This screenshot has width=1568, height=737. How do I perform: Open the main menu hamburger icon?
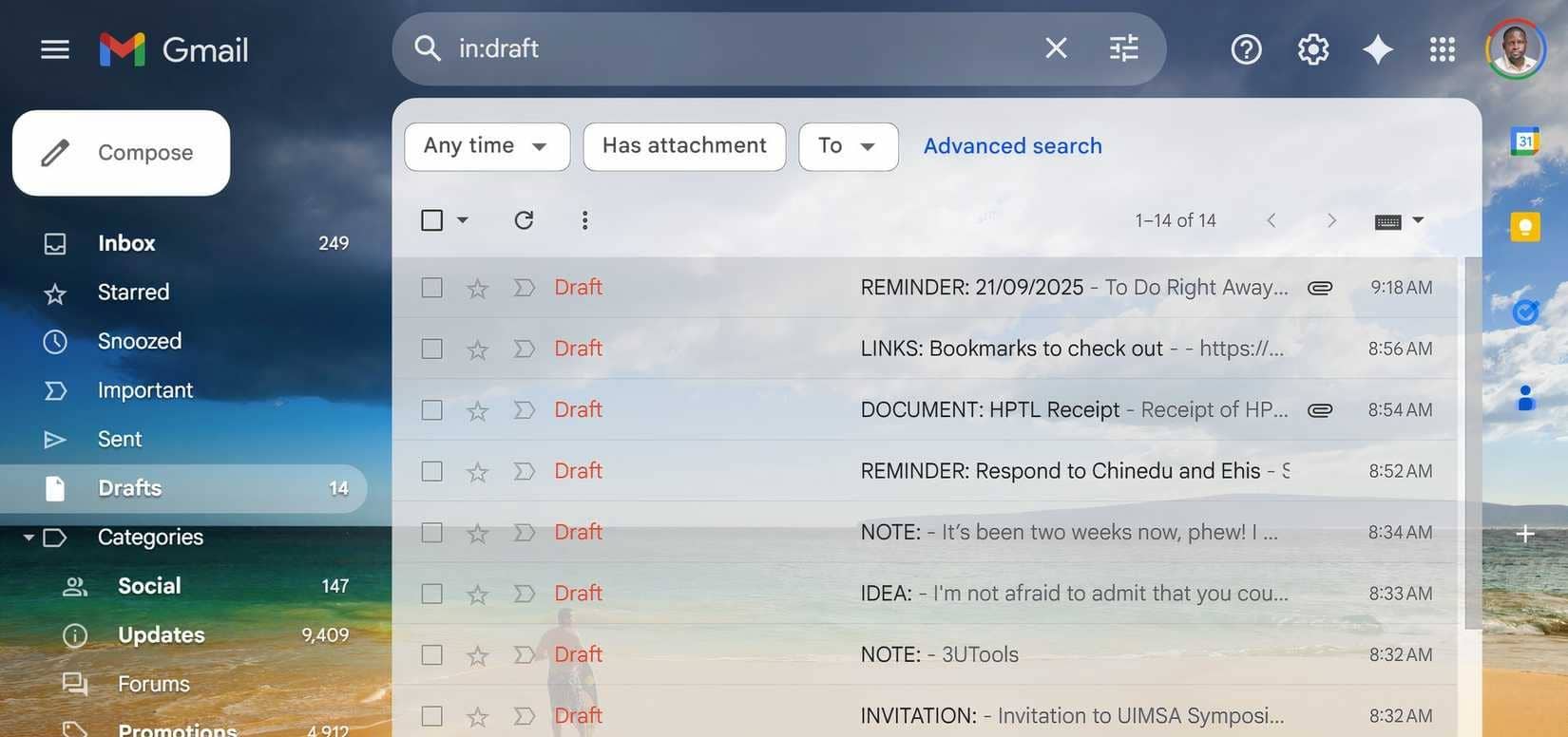click(55, 49)
